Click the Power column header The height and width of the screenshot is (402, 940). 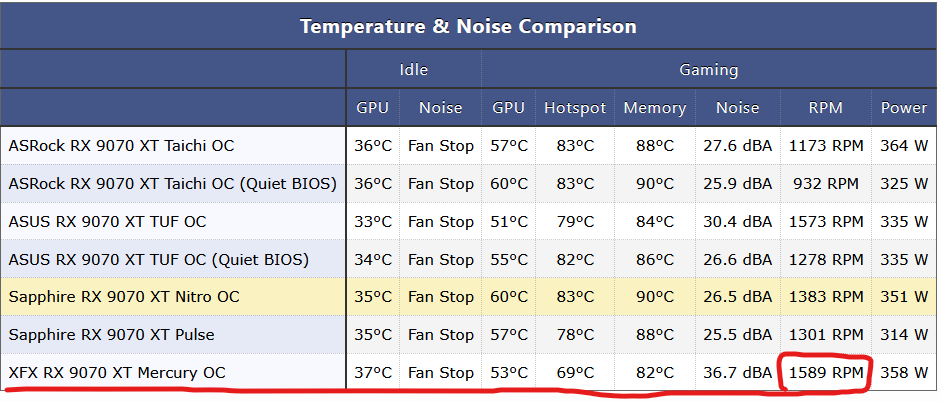[x=904, y=108]
